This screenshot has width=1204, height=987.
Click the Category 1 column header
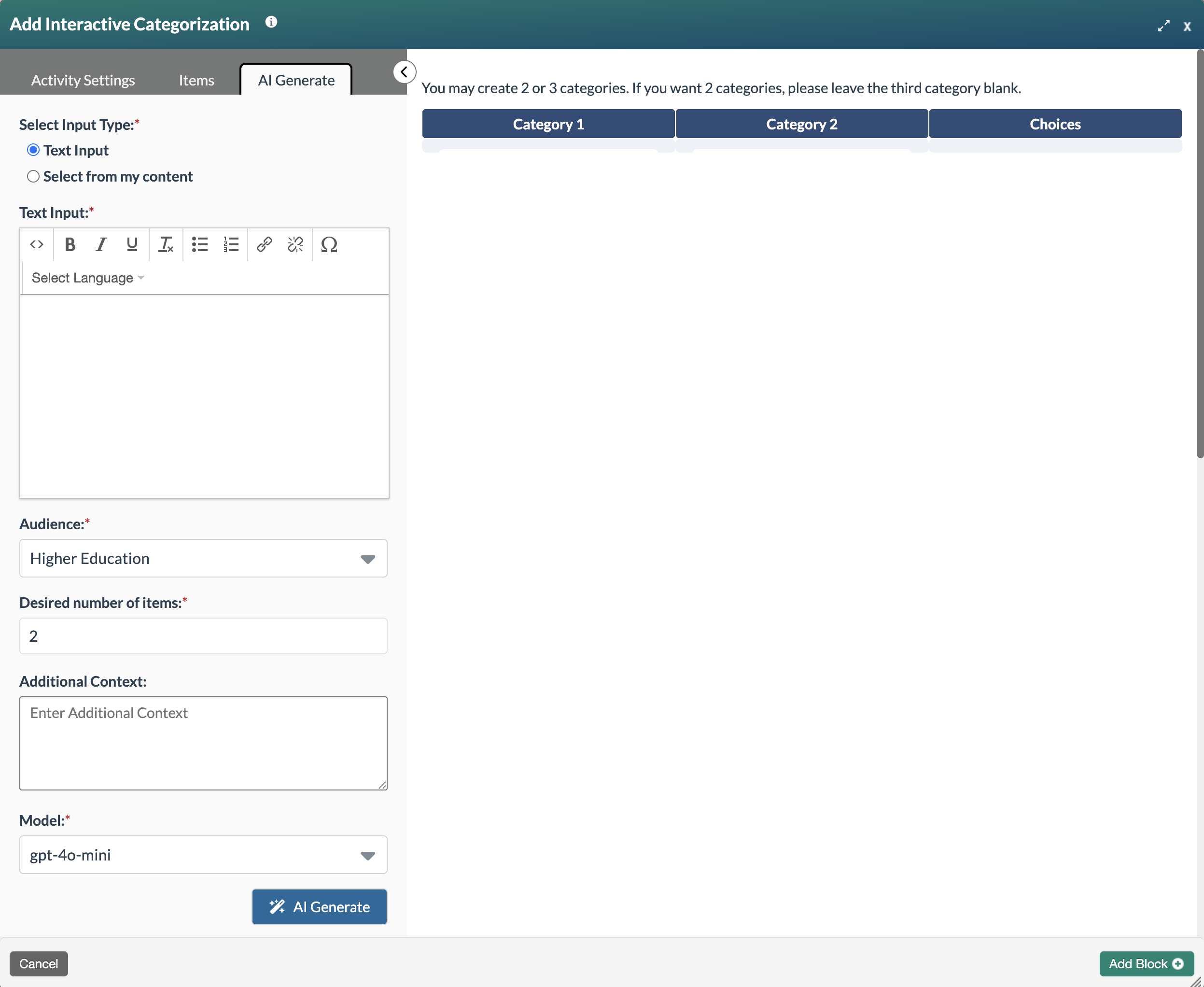click(x=548, y=124)
